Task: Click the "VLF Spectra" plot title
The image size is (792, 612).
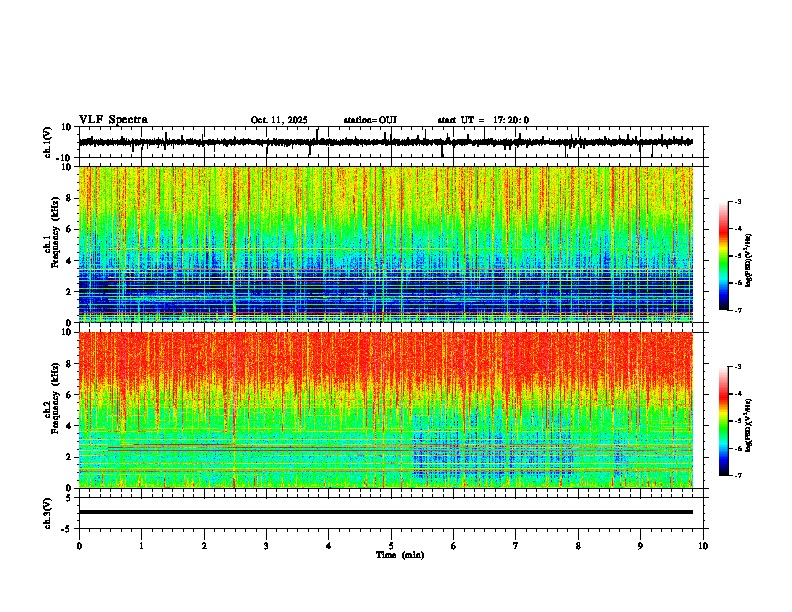Action: pos(113,120)
